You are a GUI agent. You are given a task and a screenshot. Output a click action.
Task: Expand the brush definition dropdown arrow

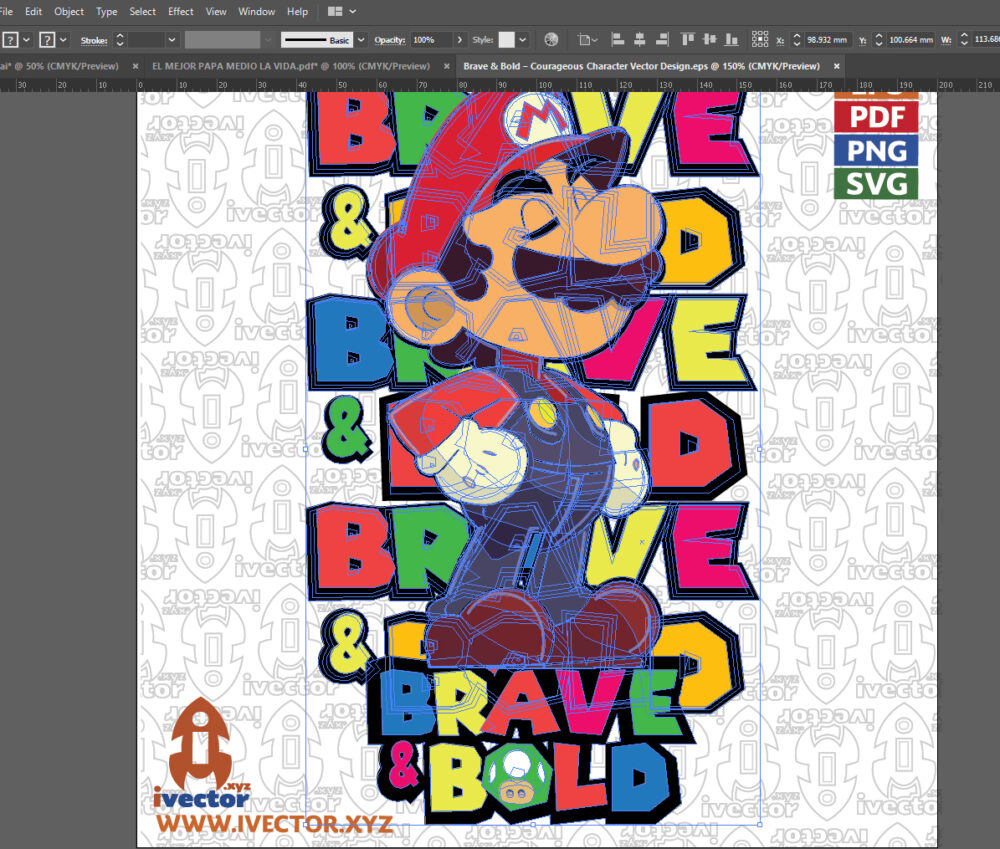point(361,40)
